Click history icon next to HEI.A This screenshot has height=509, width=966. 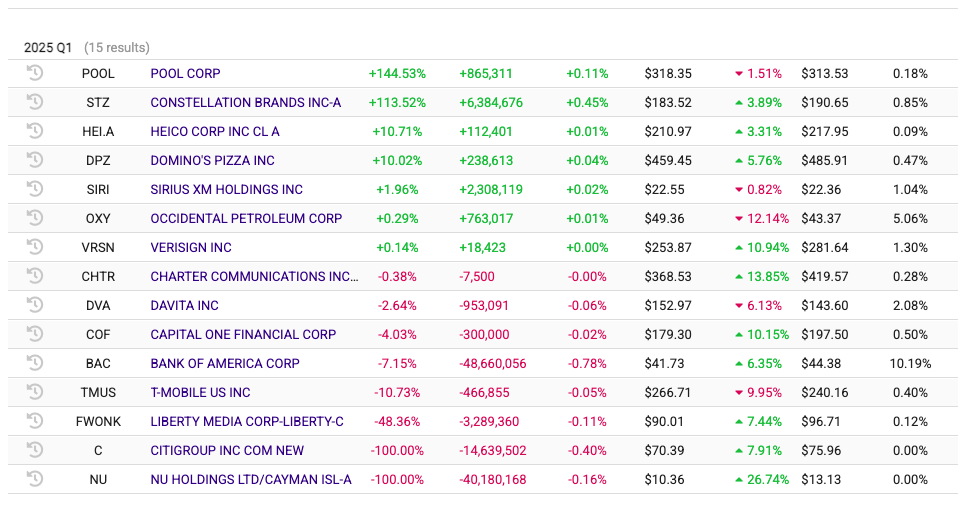[x=35, y=131]
